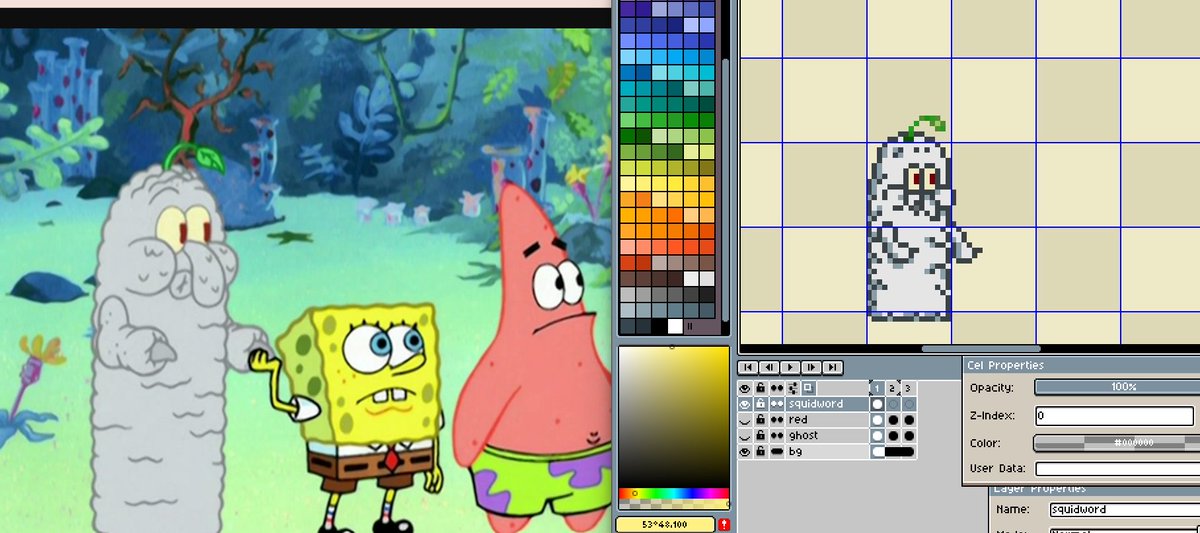This screenshot has height=533, width=1200.
Task: Click the alpha checkerboard slider below the hue strip
Action: point(673,503)
